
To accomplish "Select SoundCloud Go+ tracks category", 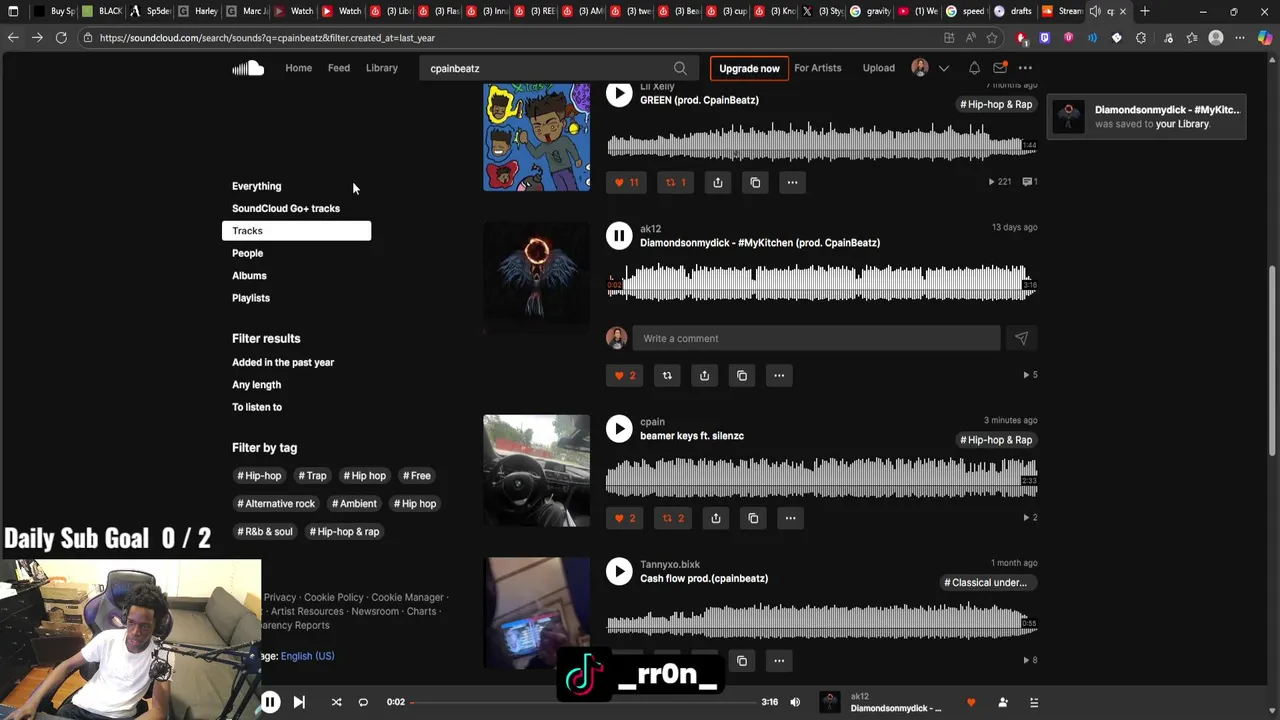I will pyautogui.click(x=286, y=208).
